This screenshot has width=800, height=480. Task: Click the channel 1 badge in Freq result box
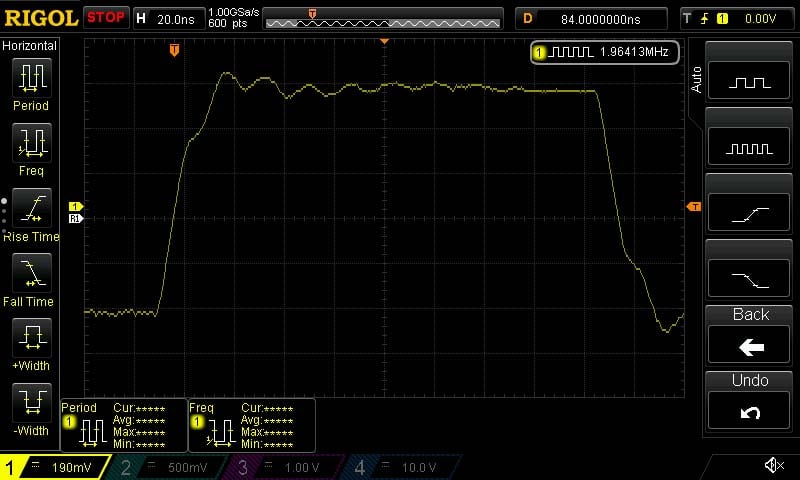pos(196,422)
